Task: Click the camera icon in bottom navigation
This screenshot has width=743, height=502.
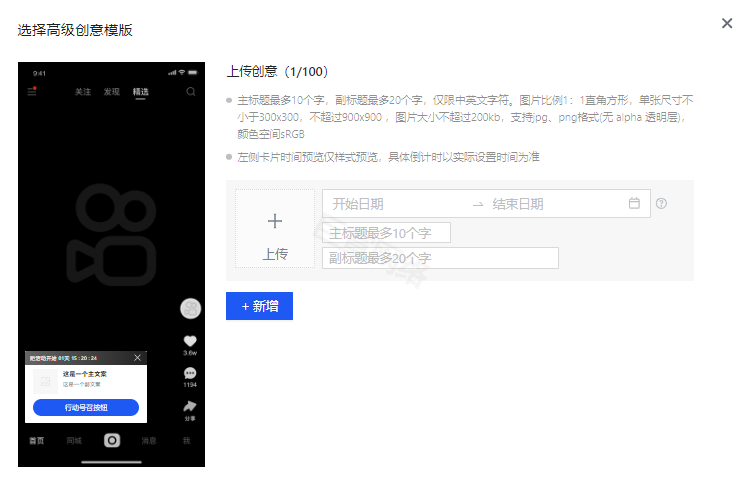Action: 112,440
